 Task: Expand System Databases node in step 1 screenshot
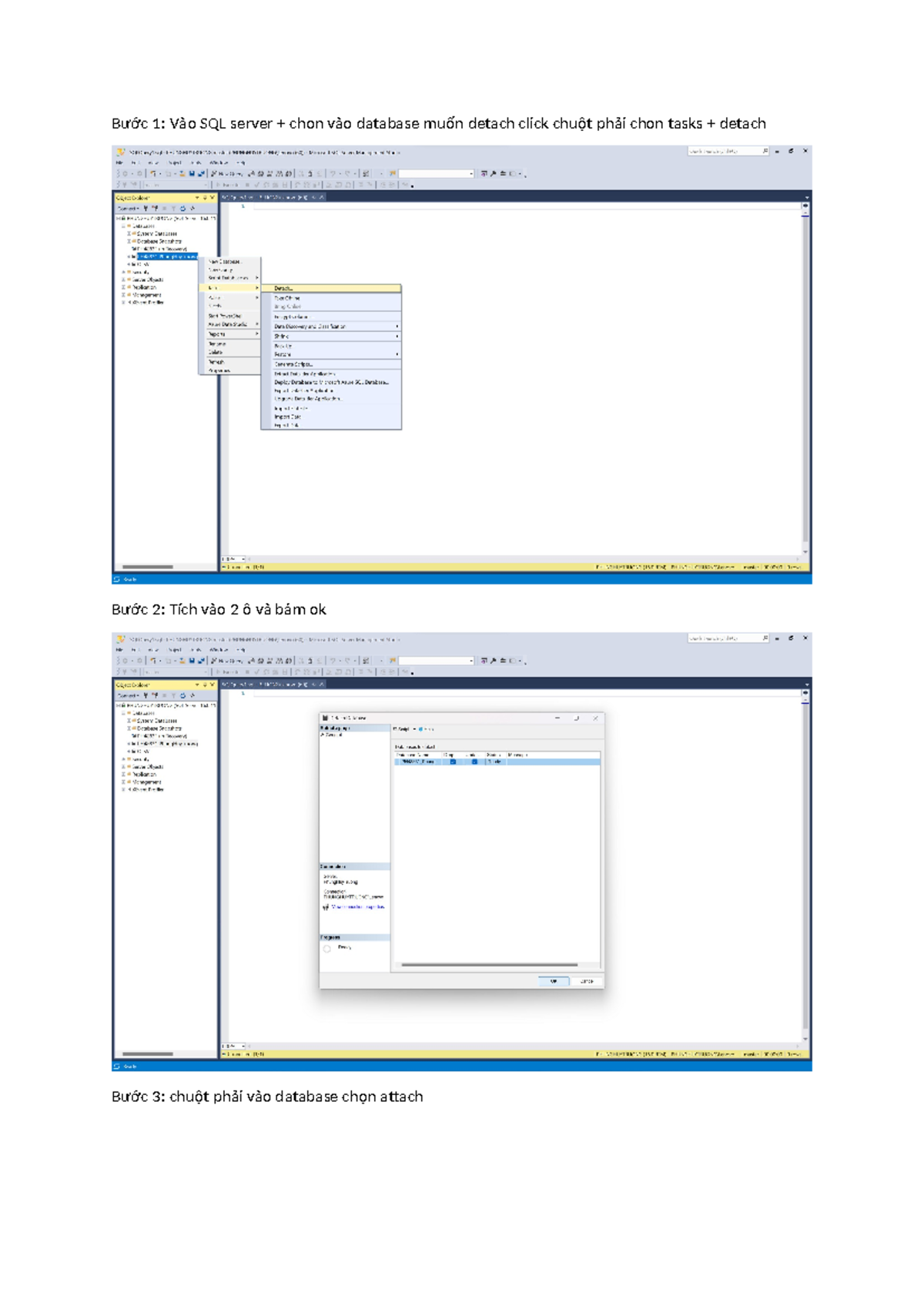(129, 233)
